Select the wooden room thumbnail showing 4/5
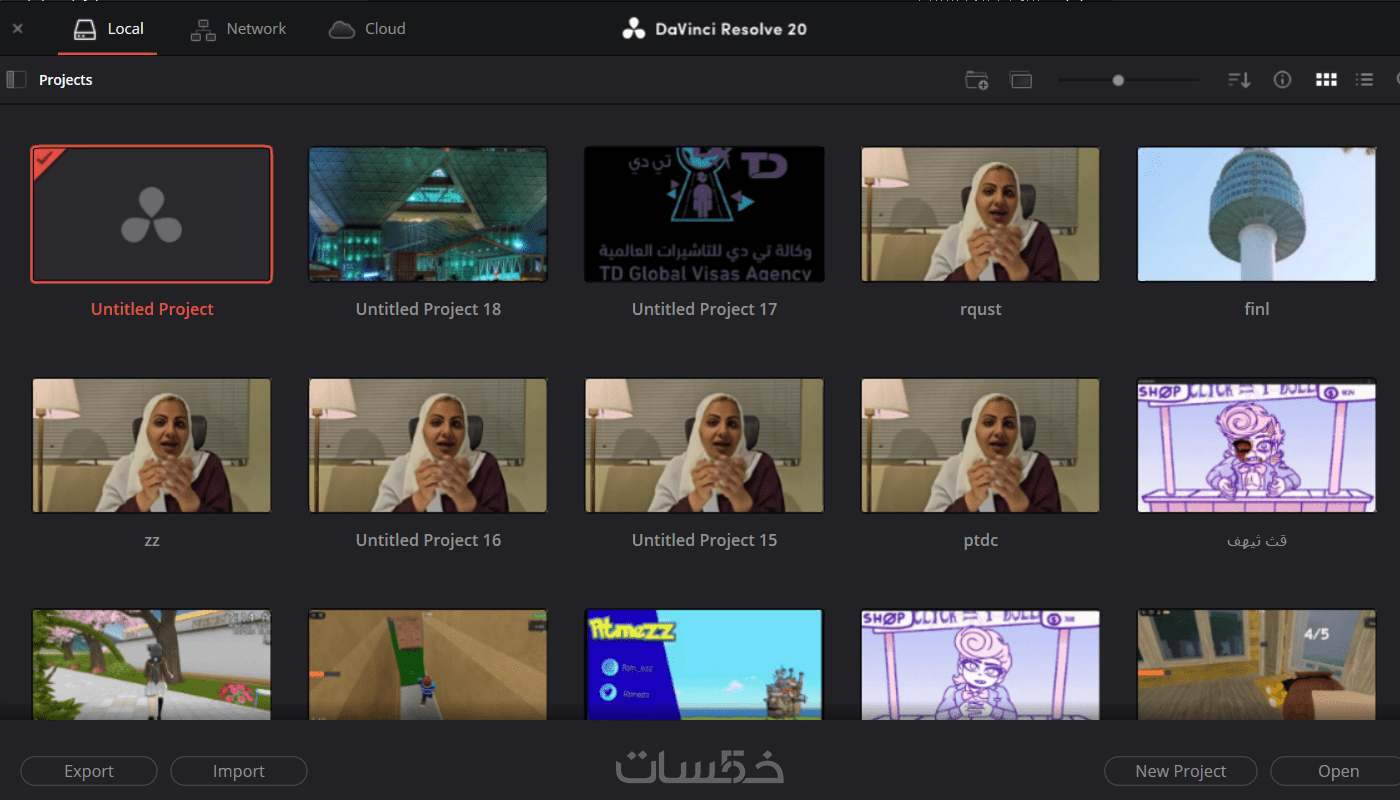The height and width of the screenshot is (800, 1400). (1257, 665)
